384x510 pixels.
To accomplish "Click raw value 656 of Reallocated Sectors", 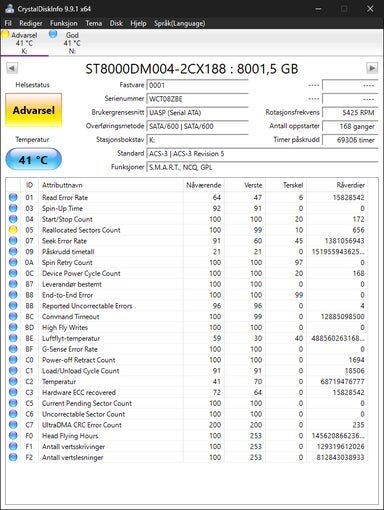I will (x=358, y=230).
